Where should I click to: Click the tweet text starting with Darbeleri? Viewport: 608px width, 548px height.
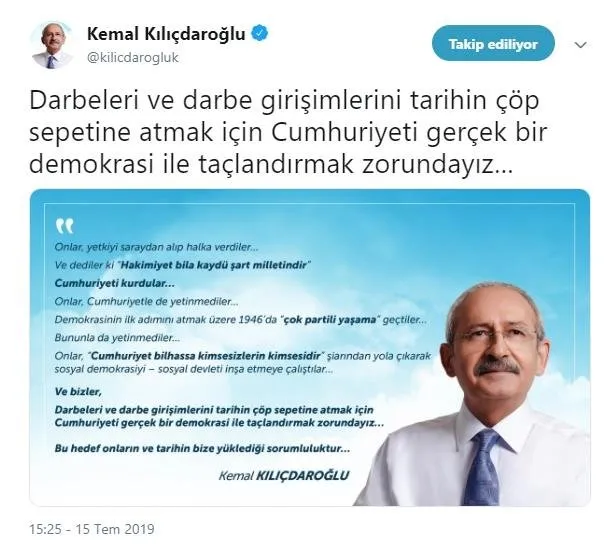point(288,132)
